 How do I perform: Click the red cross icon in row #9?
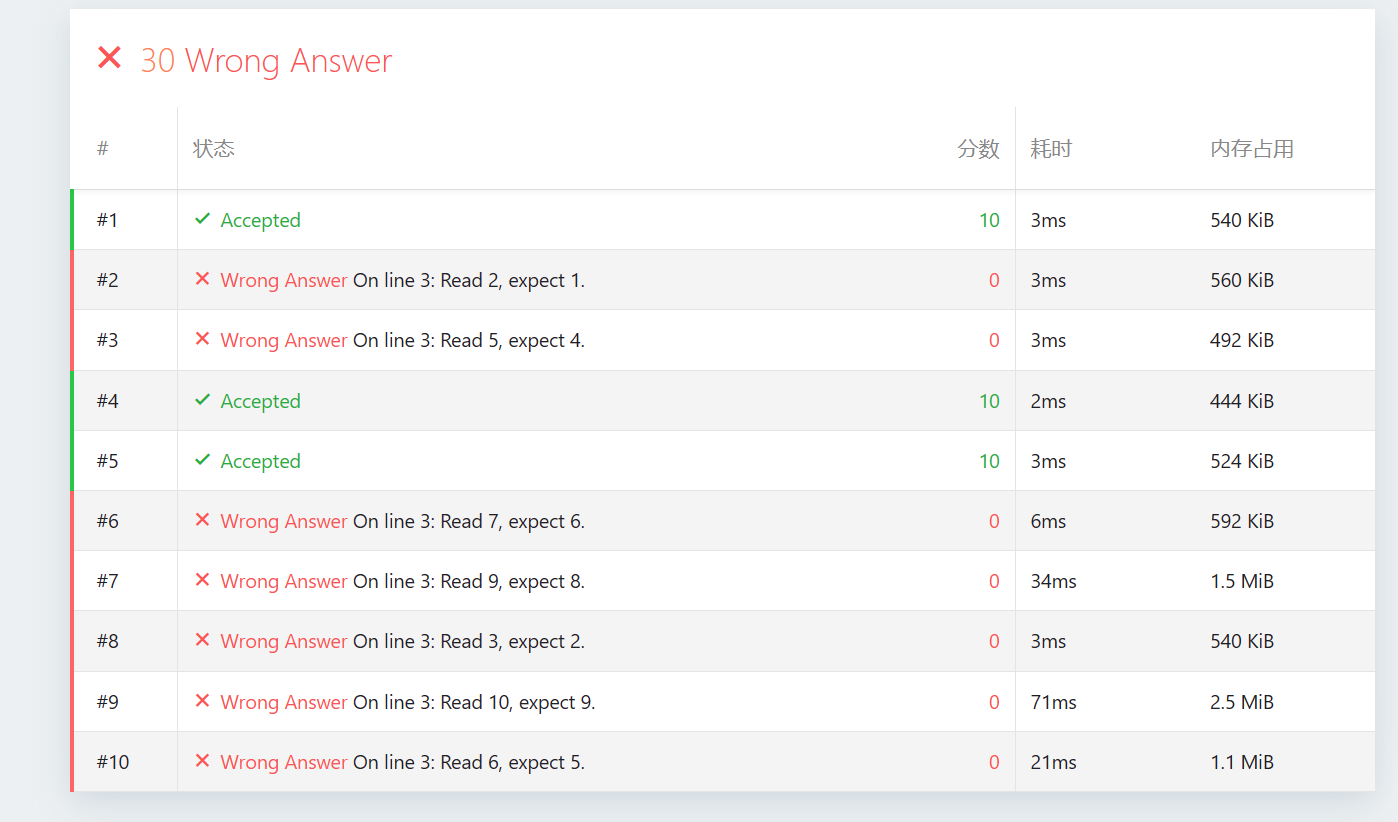pyautogui.click(x=202, y=701)
